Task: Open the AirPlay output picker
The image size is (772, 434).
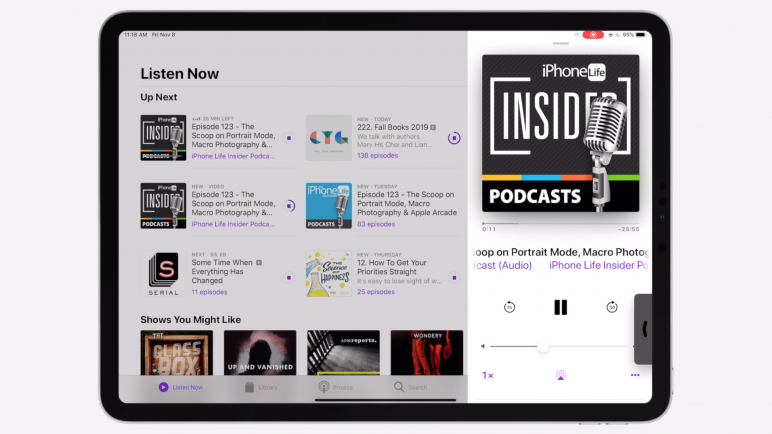Action: coord(560,375)
